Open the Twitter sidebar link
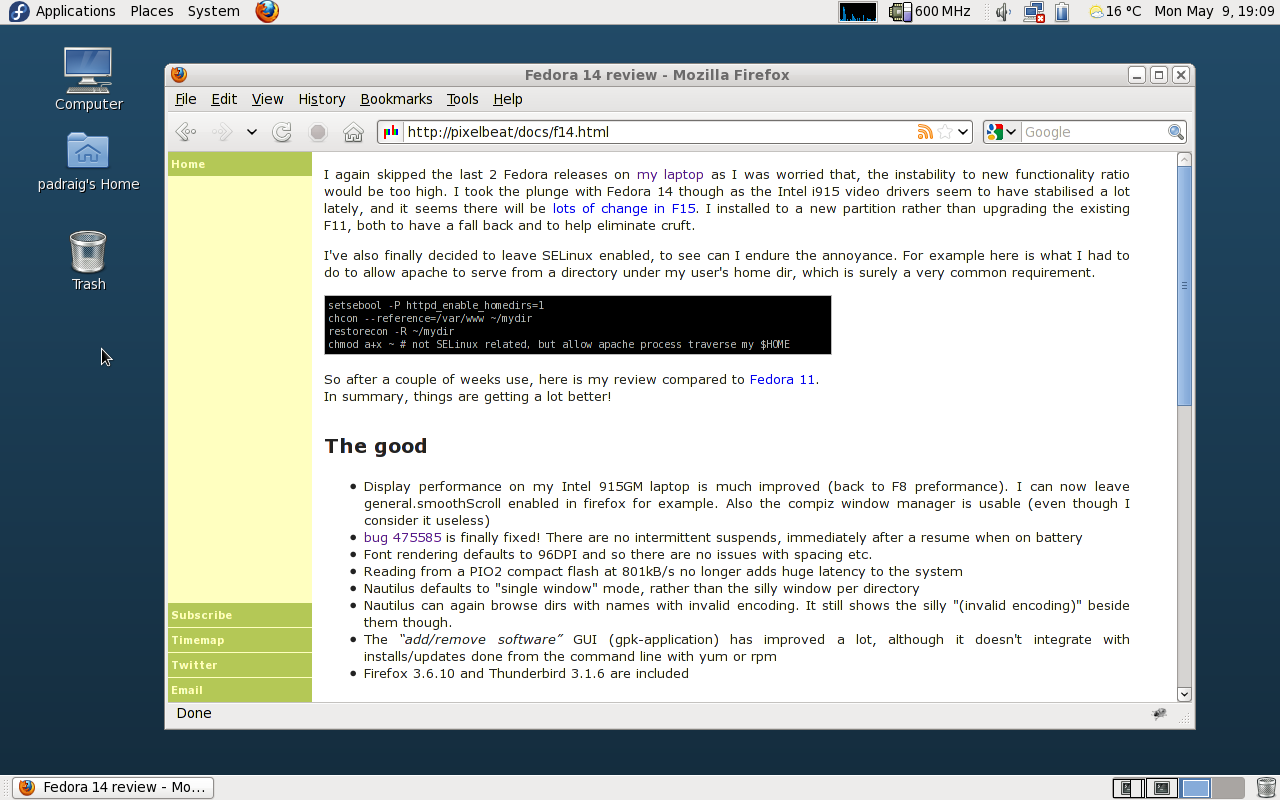This screenshot has width=1280, height=800. [240, 665]
